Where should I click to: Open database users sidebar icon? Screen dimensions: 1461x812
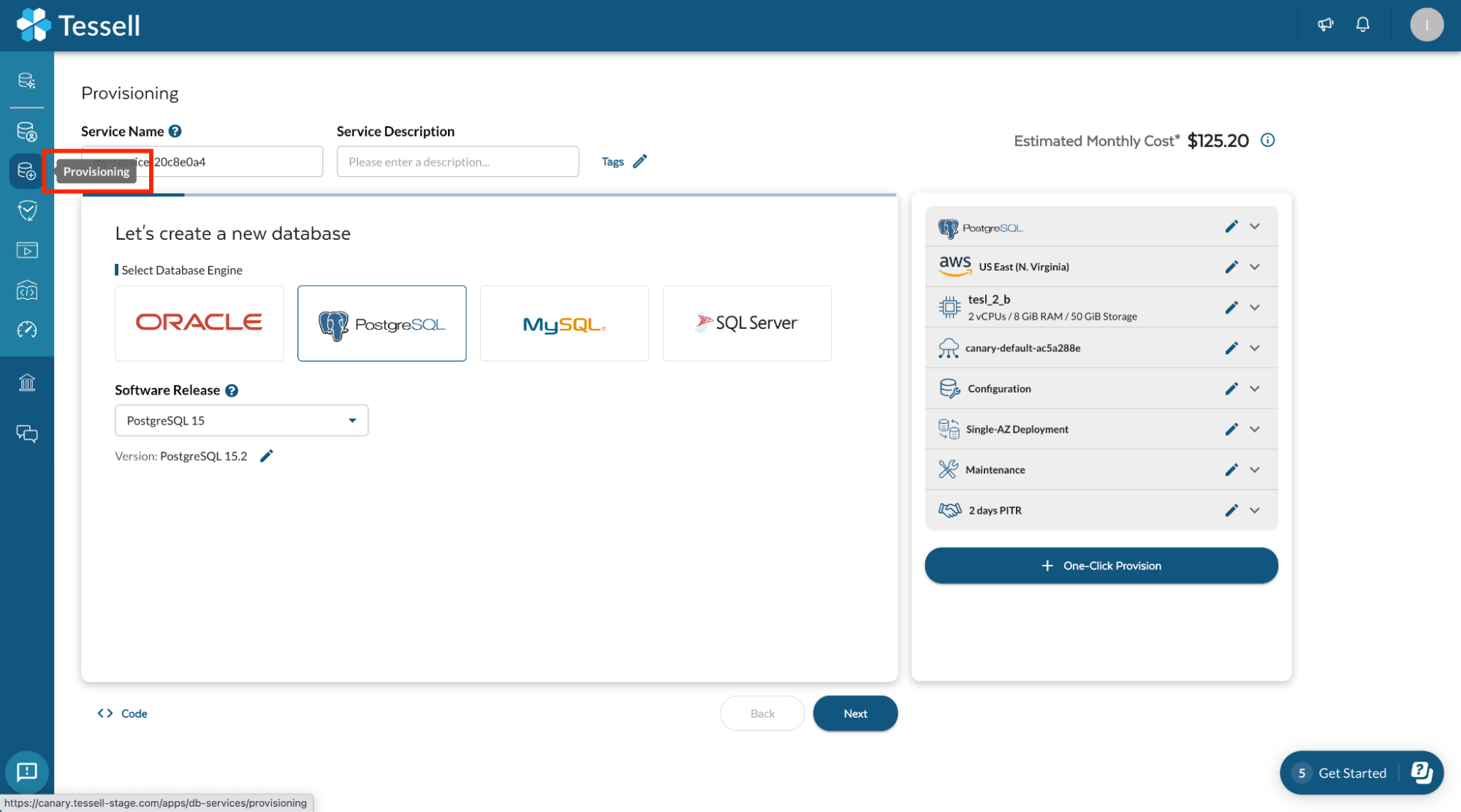point(27,132)
